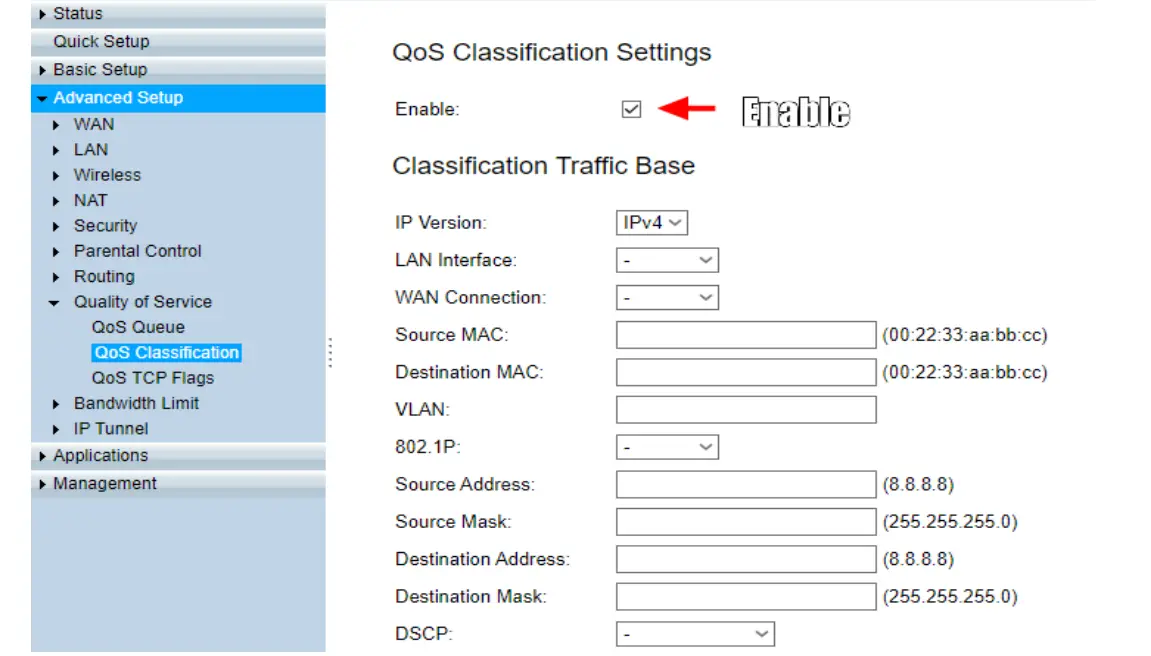Image resolution: width=1151 pixels, height=656 pixels.
Task: Open the Parental Control section
Action: coord(137,250)
